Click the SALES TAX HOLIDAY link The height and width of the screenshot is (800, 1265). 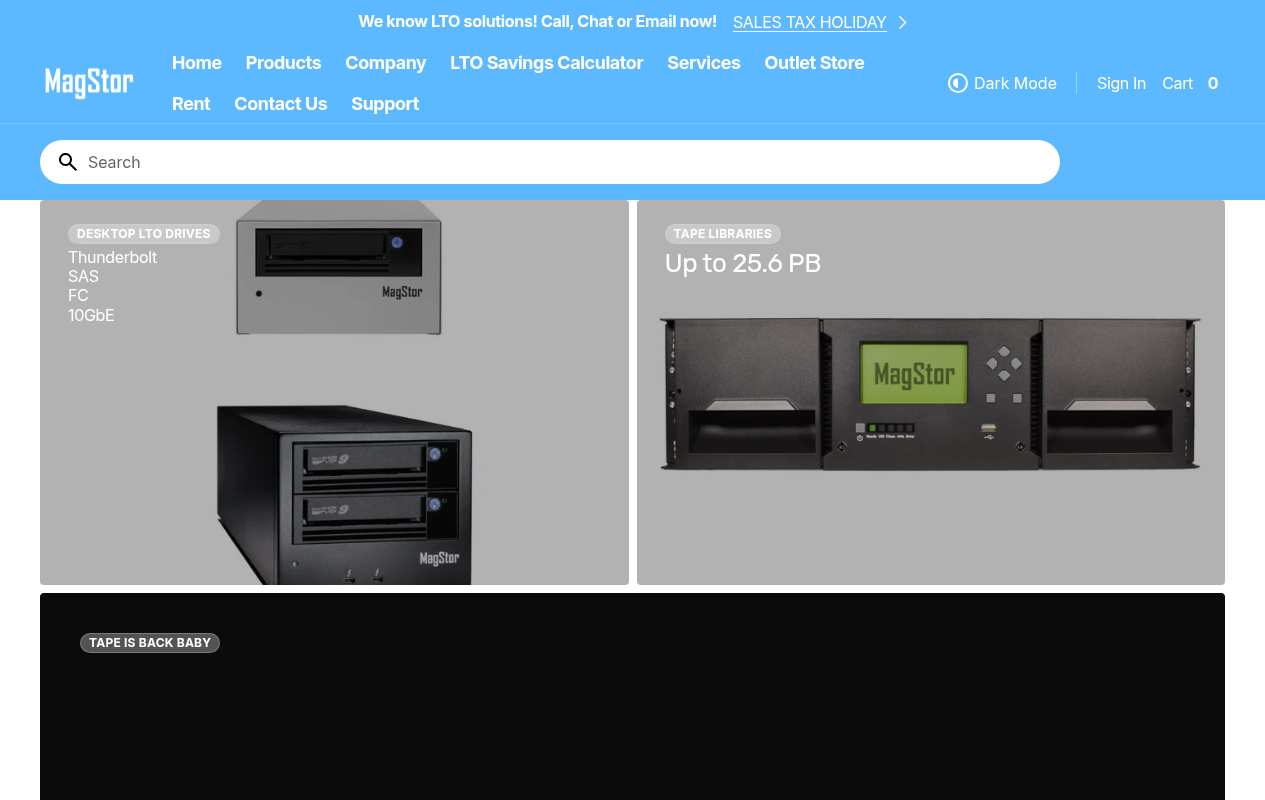point(810,22)
